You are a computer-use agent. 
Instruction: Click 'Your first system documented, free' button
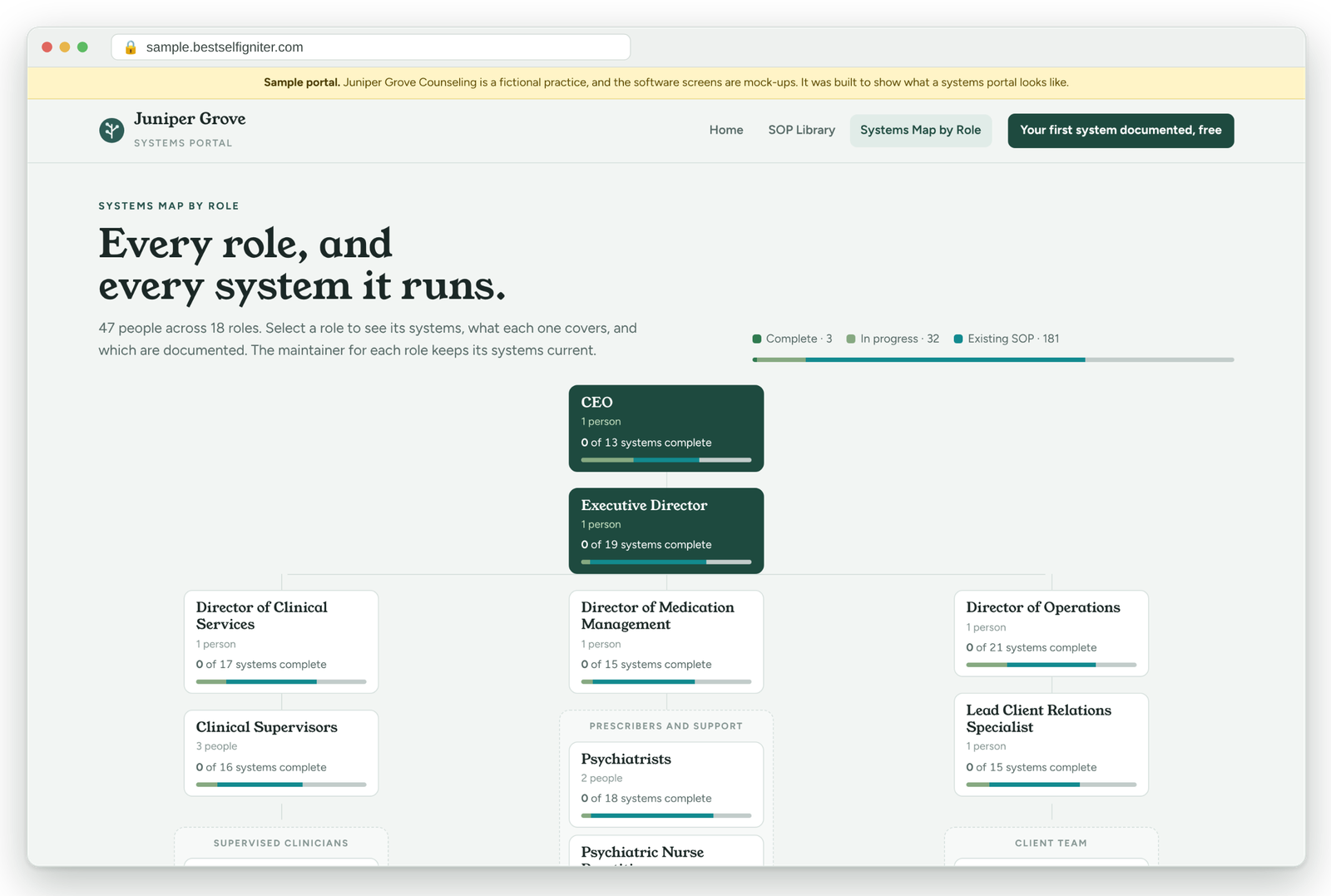1121,131
